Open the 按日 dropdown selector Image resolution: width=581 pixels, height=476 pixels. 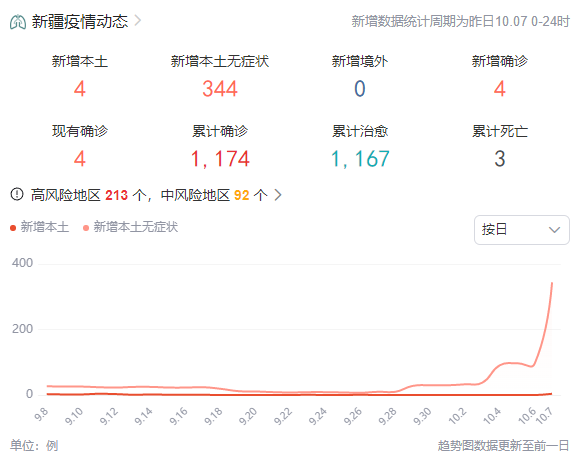pos(522,230)
